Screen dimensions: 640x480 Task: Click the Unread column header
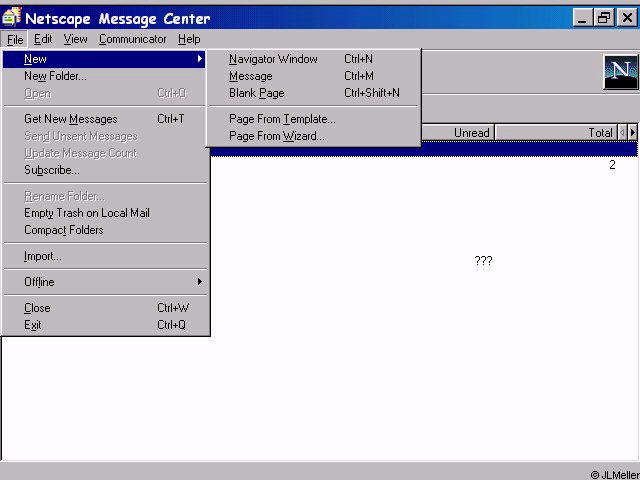coord(458,133)
